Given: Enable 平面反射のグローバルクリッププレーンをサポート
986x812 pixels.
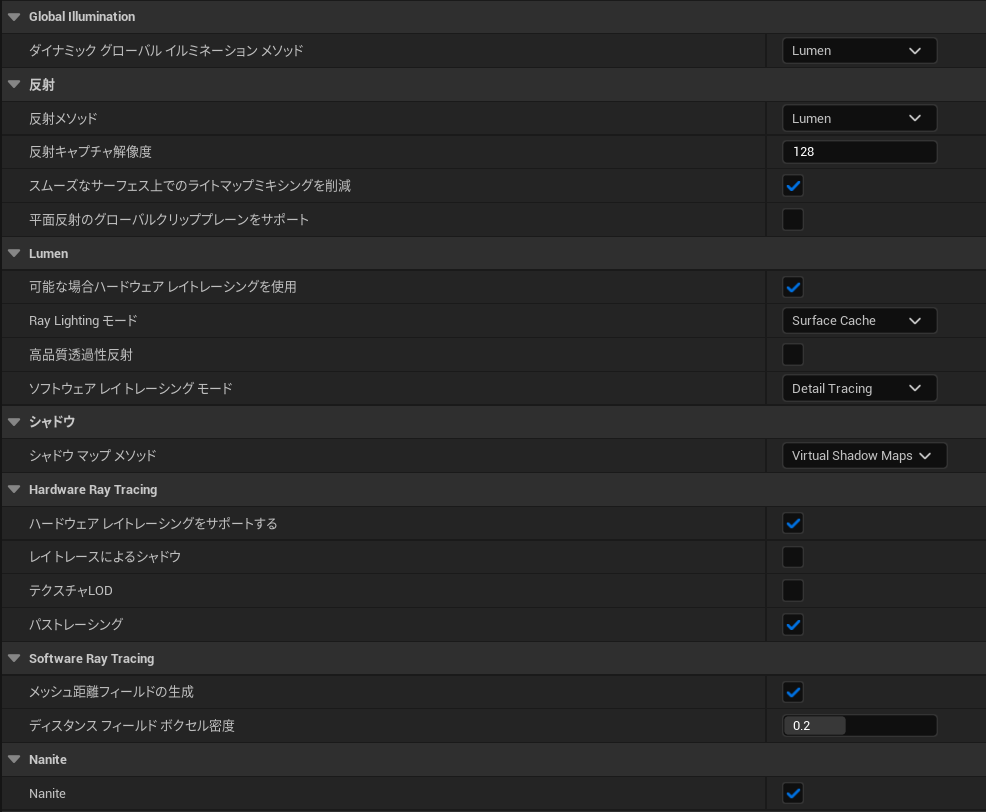Looking at the screenshot, I should click(x=792, y=219).
